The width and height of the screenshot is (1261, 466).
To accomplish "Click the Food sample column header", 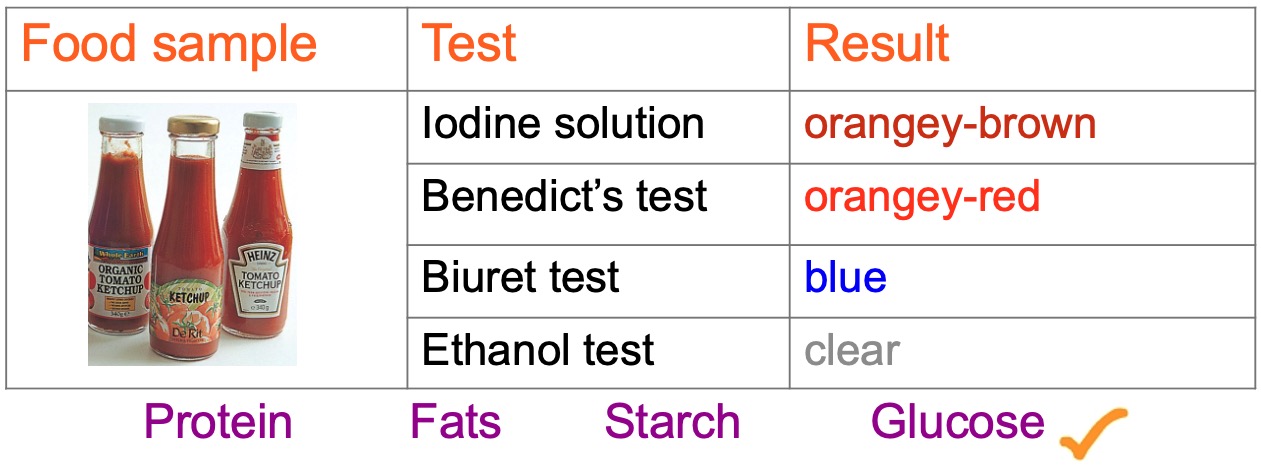I will [169, 45].
